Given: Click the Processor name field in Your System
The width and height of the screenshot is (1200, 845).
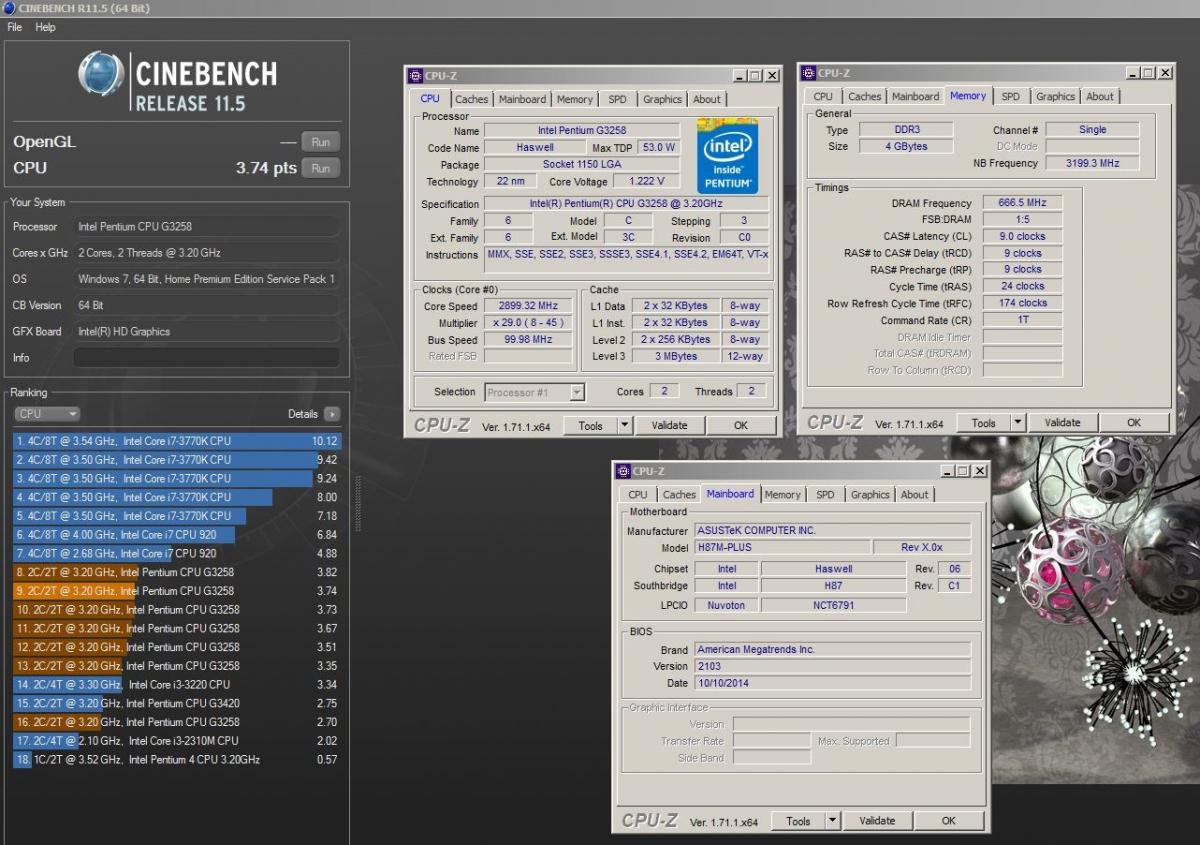Looking at the screenshot, I should (206, 227).
